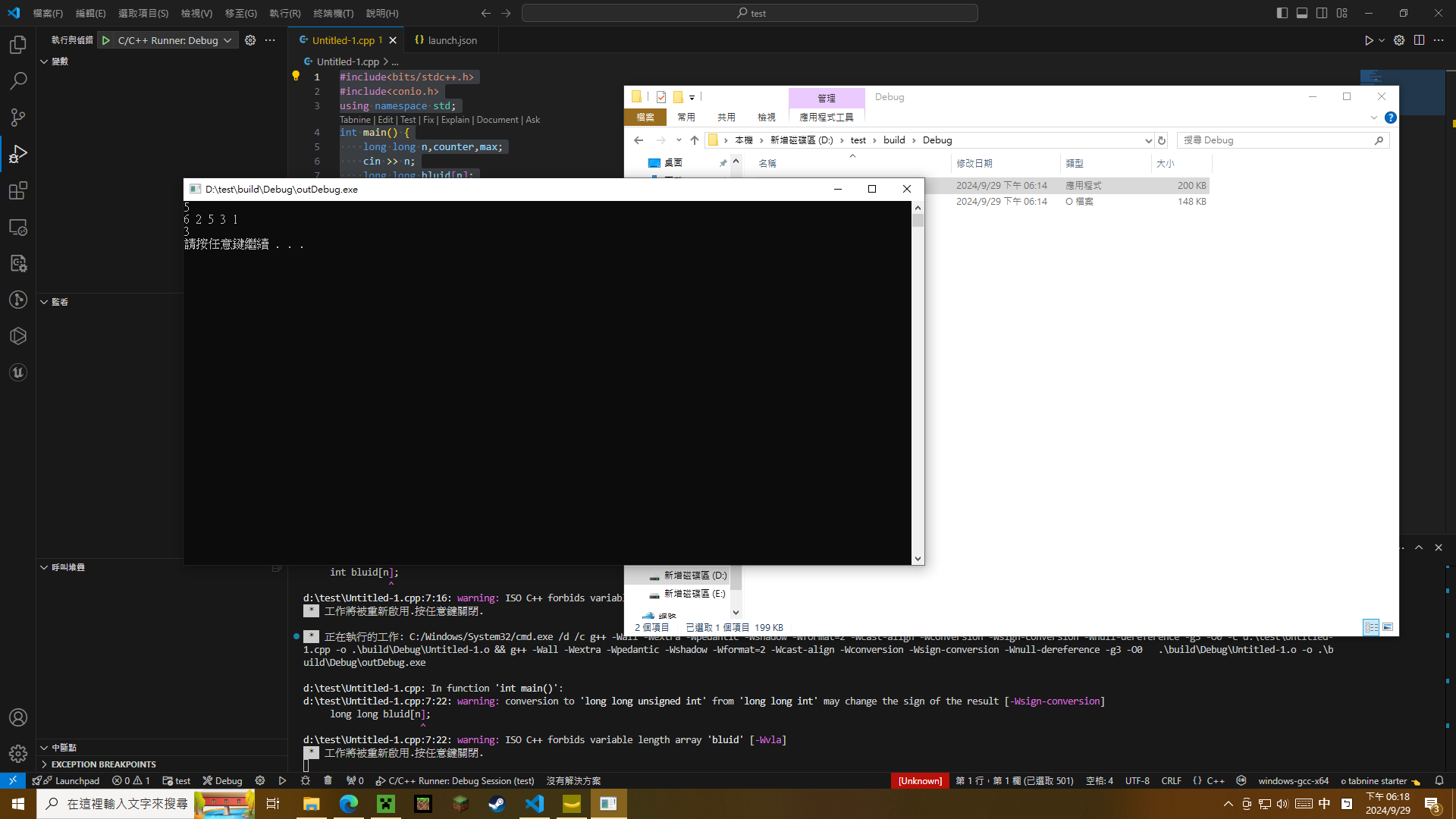Click the console window vertical scrollbar thumb
Screen dimensions: 1456x819
pyautogui.click(x=918, y=221)
